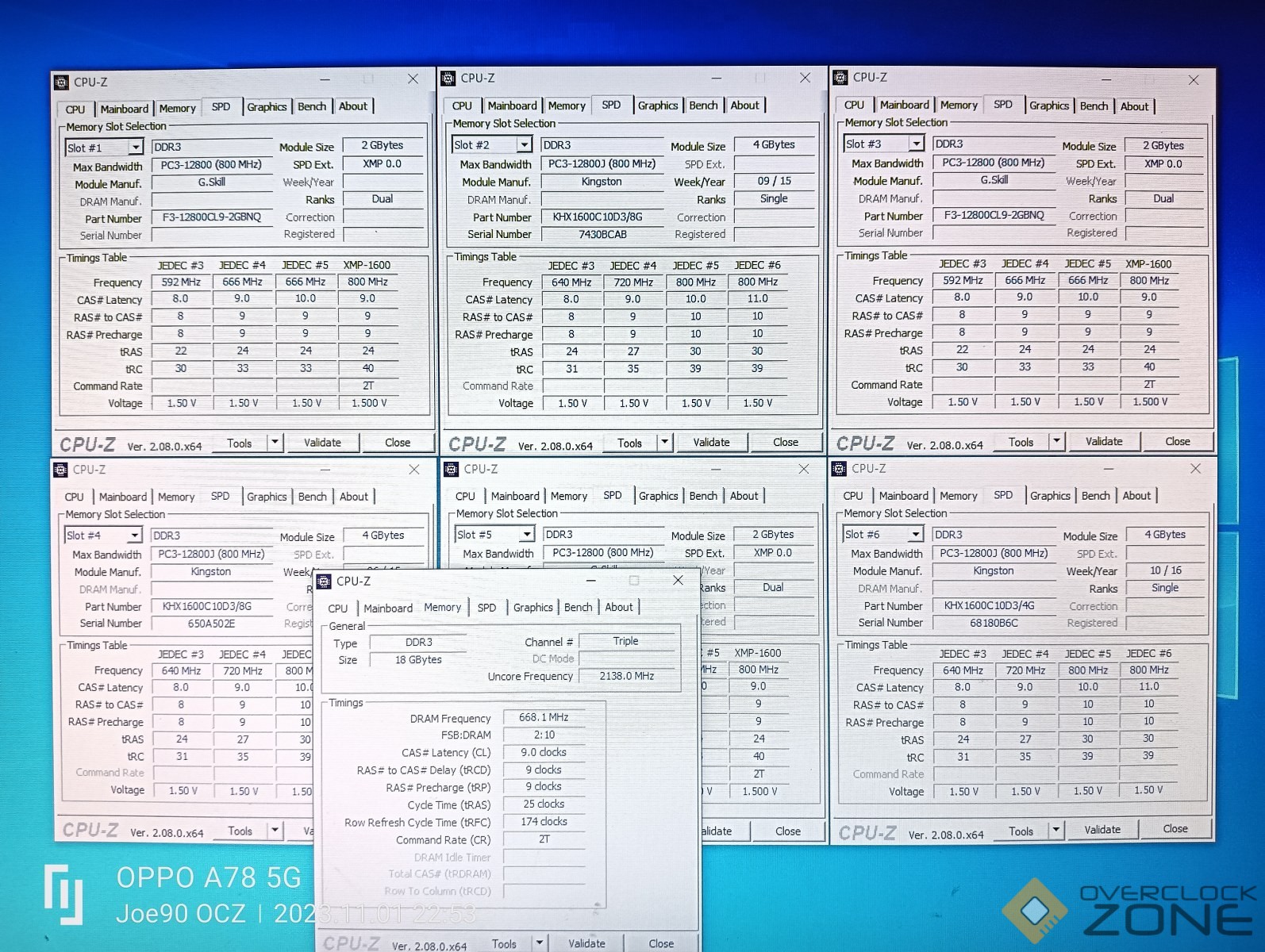Open Graphics tab in front Memory window
This screenshot has height=952, width=1265.
pyautogui.click(x=533, y=608)
